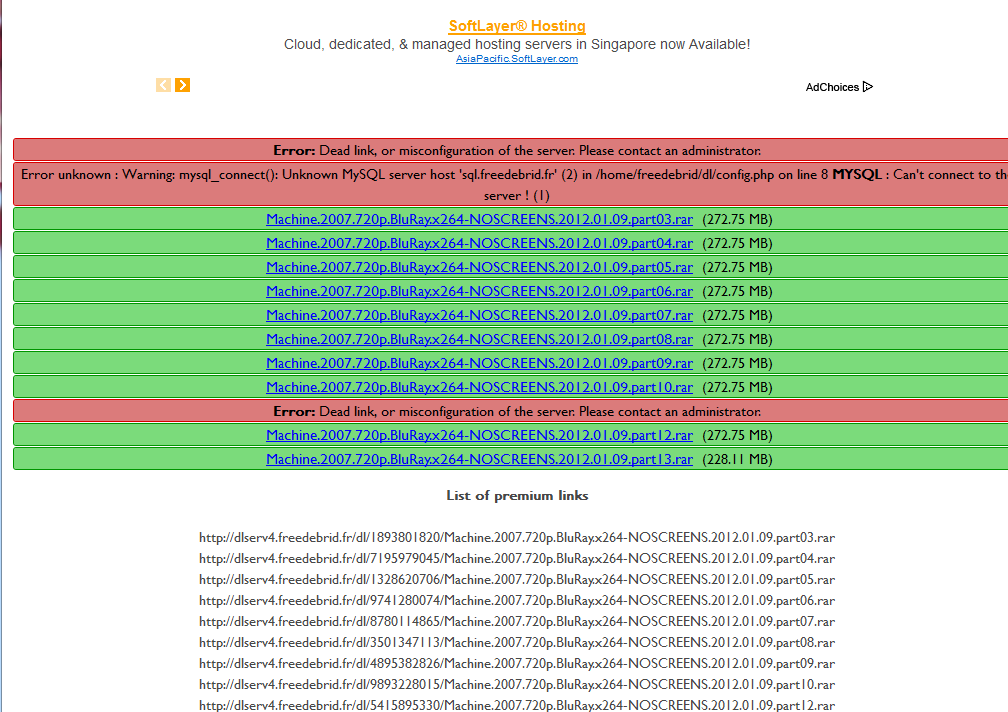Click the premium URL ending part05.rar
The image size is (1008, 712).
pyautogui.click(x=517, y=580)
